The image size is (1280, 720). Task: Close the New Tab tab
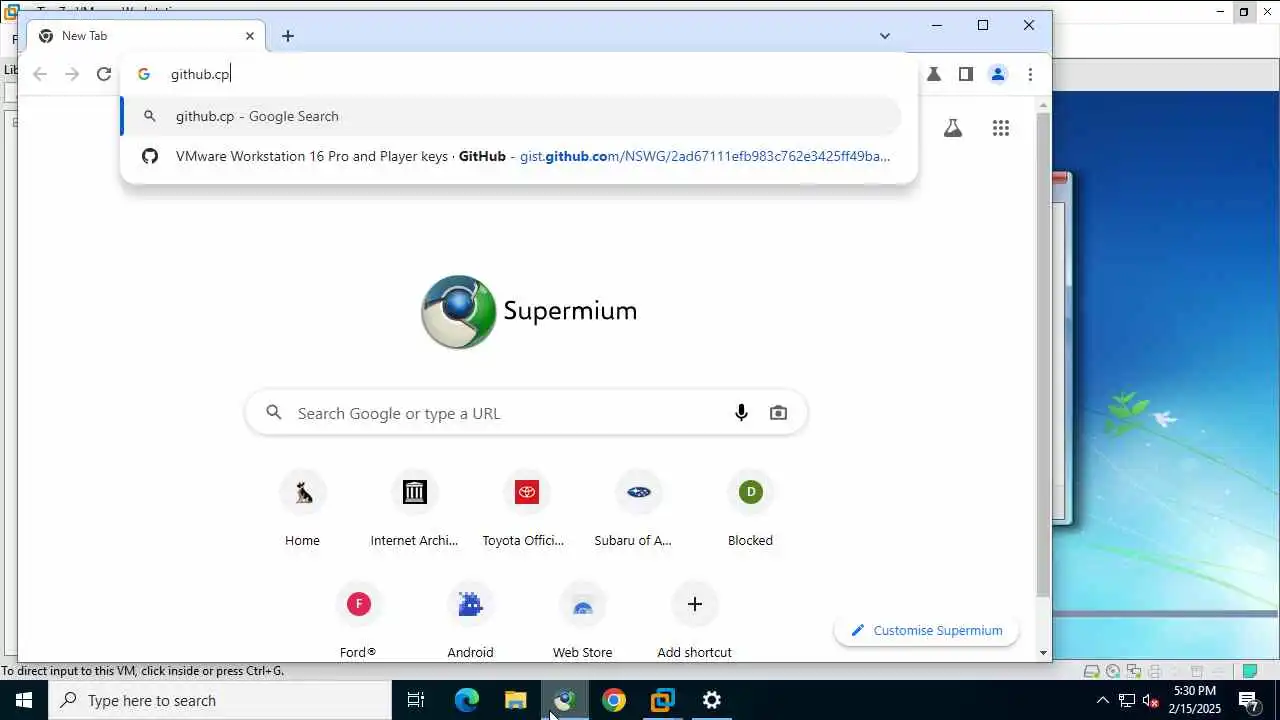tap(250, 36)
